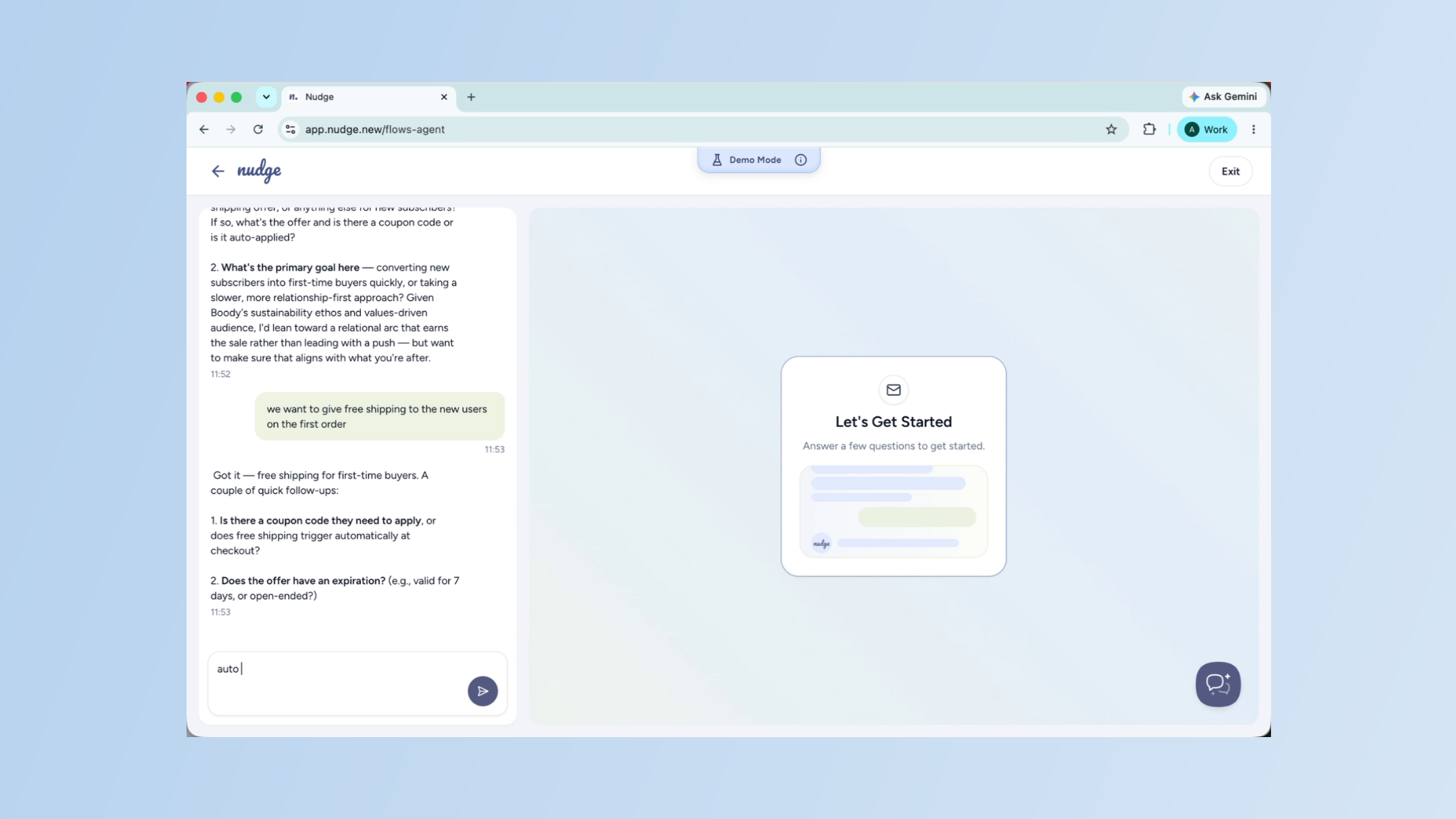Click "Answer a few questions to get started."
The height and width of the screenshot is (819, 1456).
pyautogui.click(x=893, y=446)
